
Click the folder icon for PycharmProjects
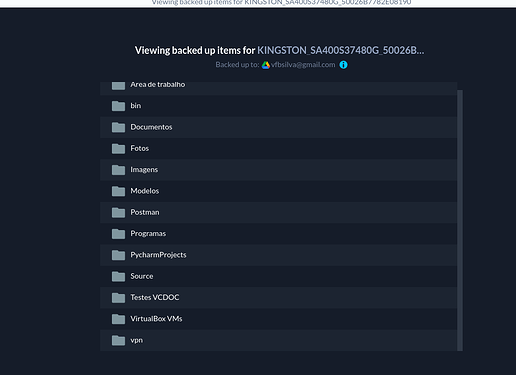point(118,255)
